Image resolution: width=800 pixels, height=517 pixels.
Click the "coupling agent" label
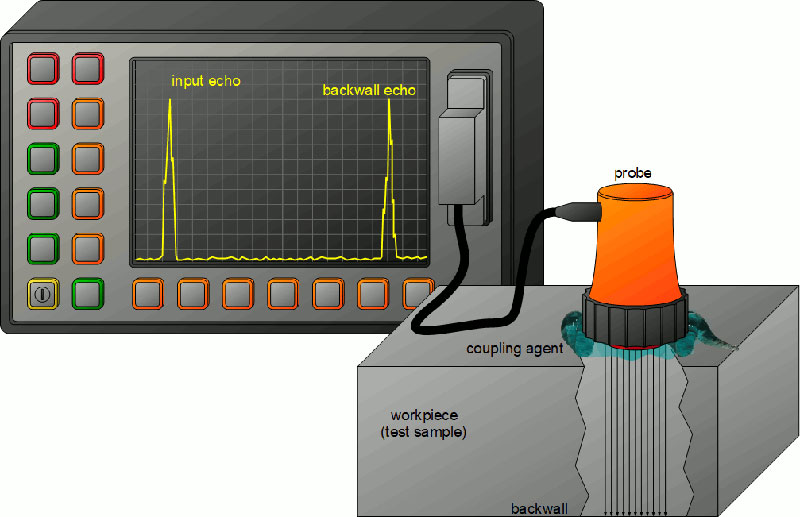514,349
